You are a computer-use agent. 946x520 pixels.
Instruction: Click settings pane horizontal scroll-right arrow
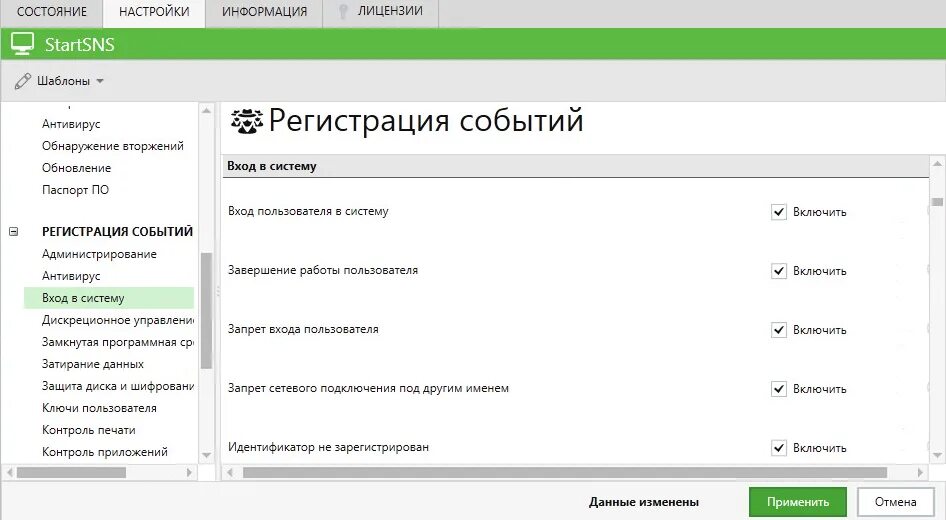pyautogui.click(x=920, y=472)
